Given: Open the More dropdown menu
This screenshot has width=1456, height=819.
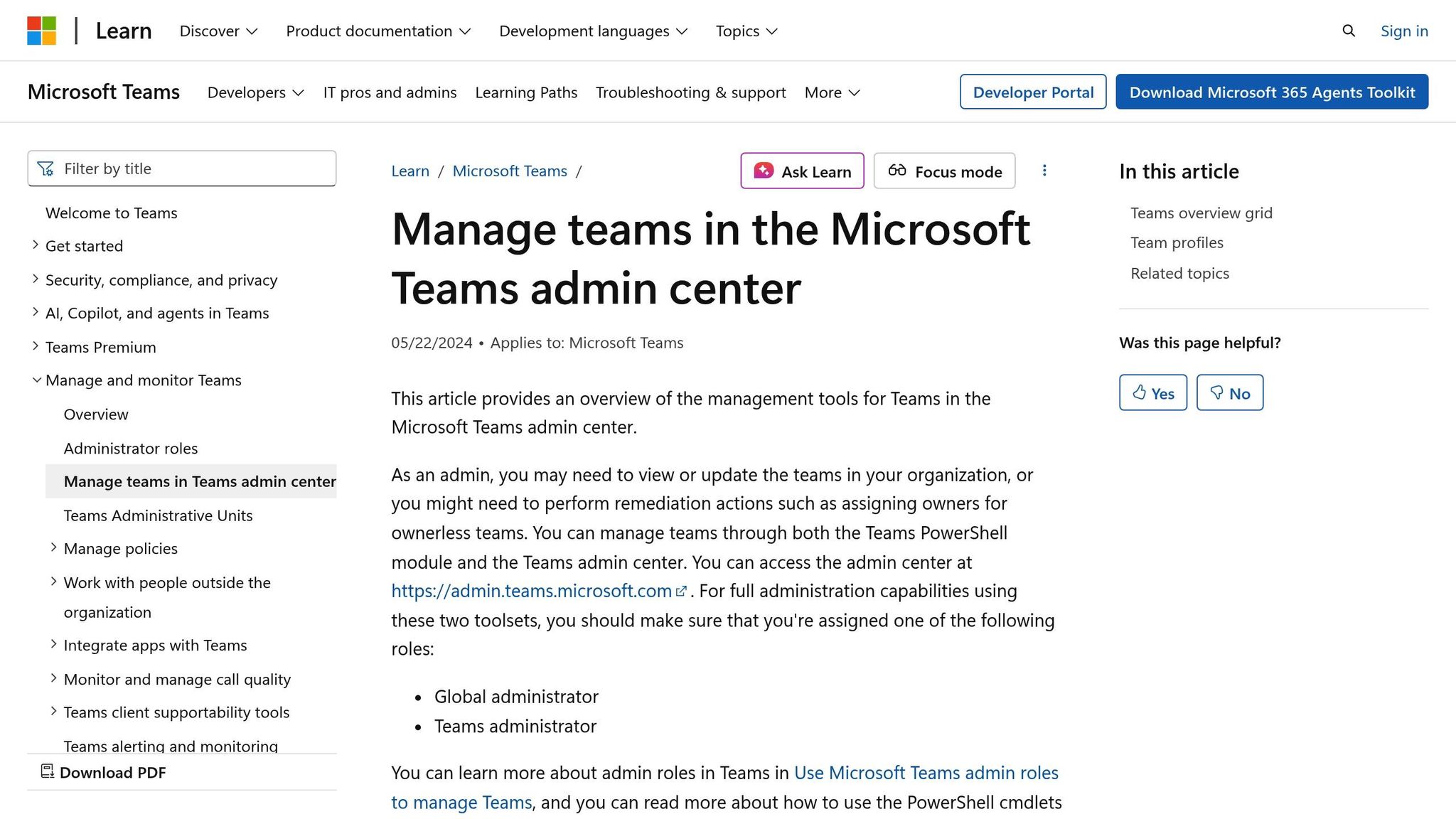Looking at the screenshot, I should [832, 92].
